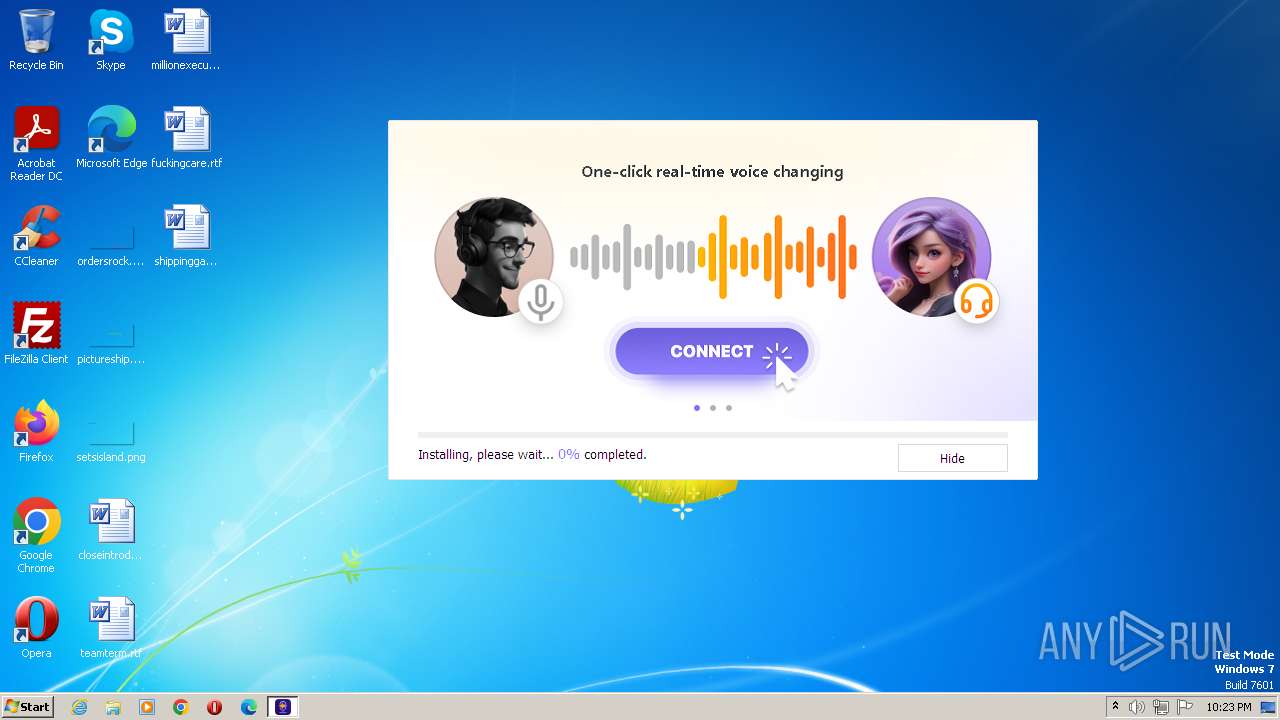Click the voice changer installer taskbar button
1280x720 pixels.
coord(283,707)
